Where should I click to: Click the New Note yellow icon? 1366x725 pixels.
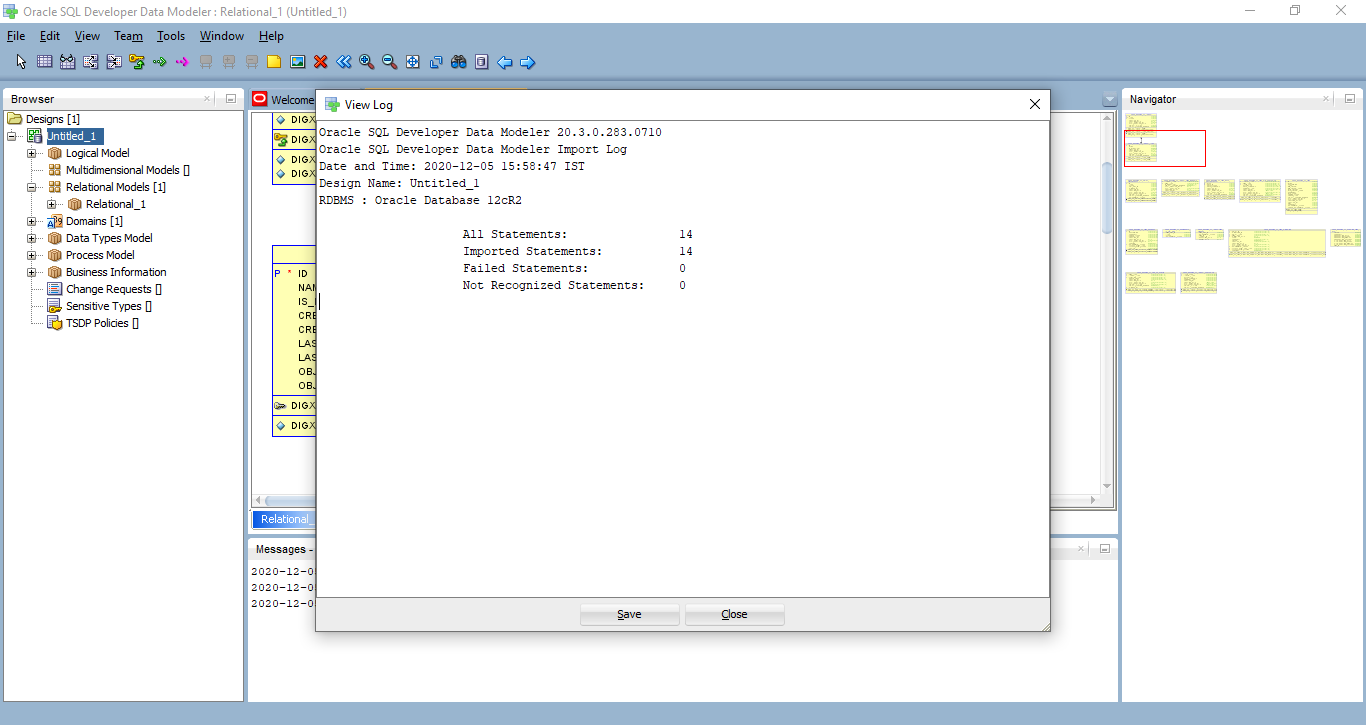[274, 62]
